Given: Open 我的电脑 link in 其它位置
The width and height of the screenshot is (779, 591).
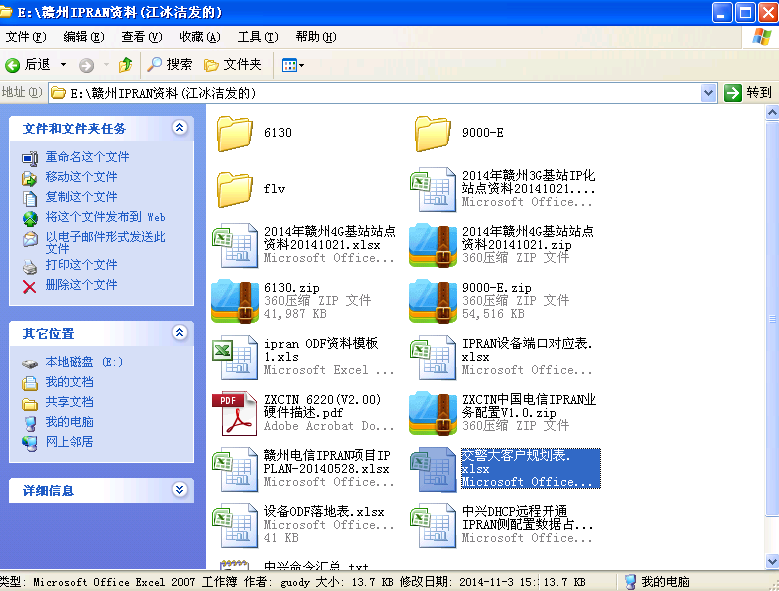Looking at the screenshot, I should click(70, 422).
